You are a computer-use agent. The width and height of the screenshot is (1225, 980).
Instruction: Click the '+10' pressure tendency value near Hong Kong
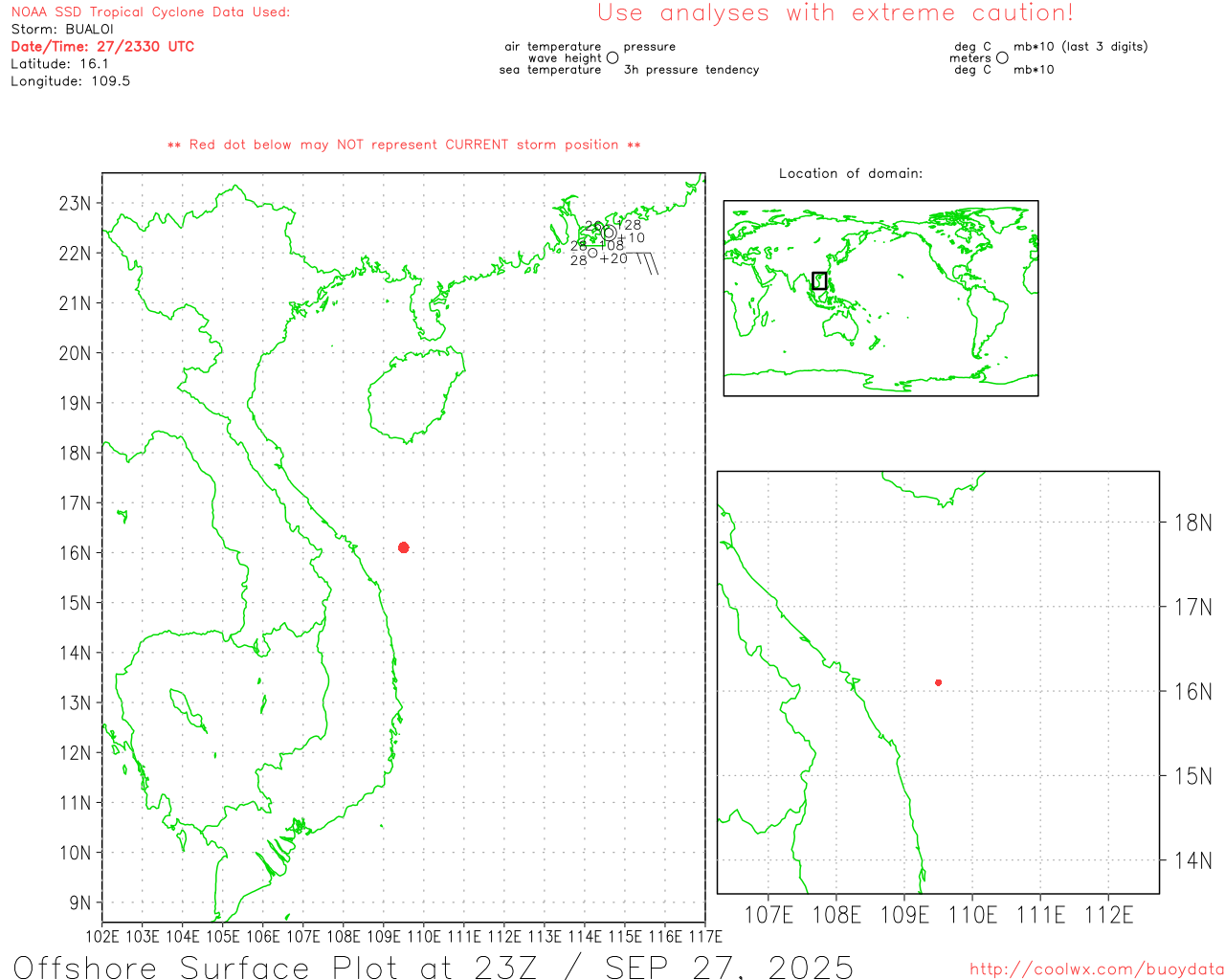click(x=631, y=238)
